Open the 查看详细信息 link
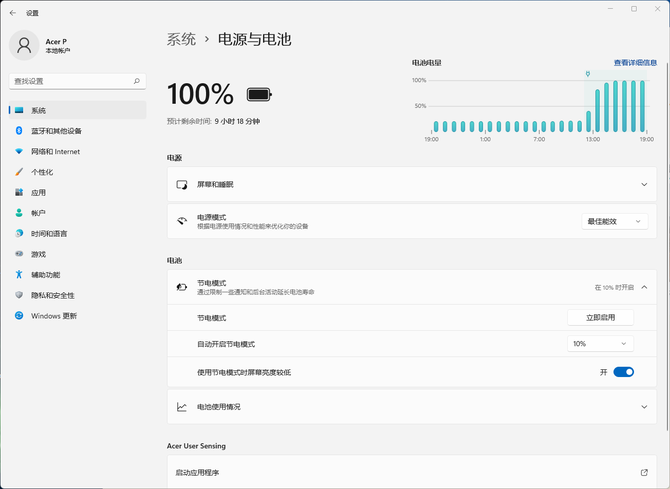Image resolution: width=670 pixels, height=489 pixels. (635, 62)
